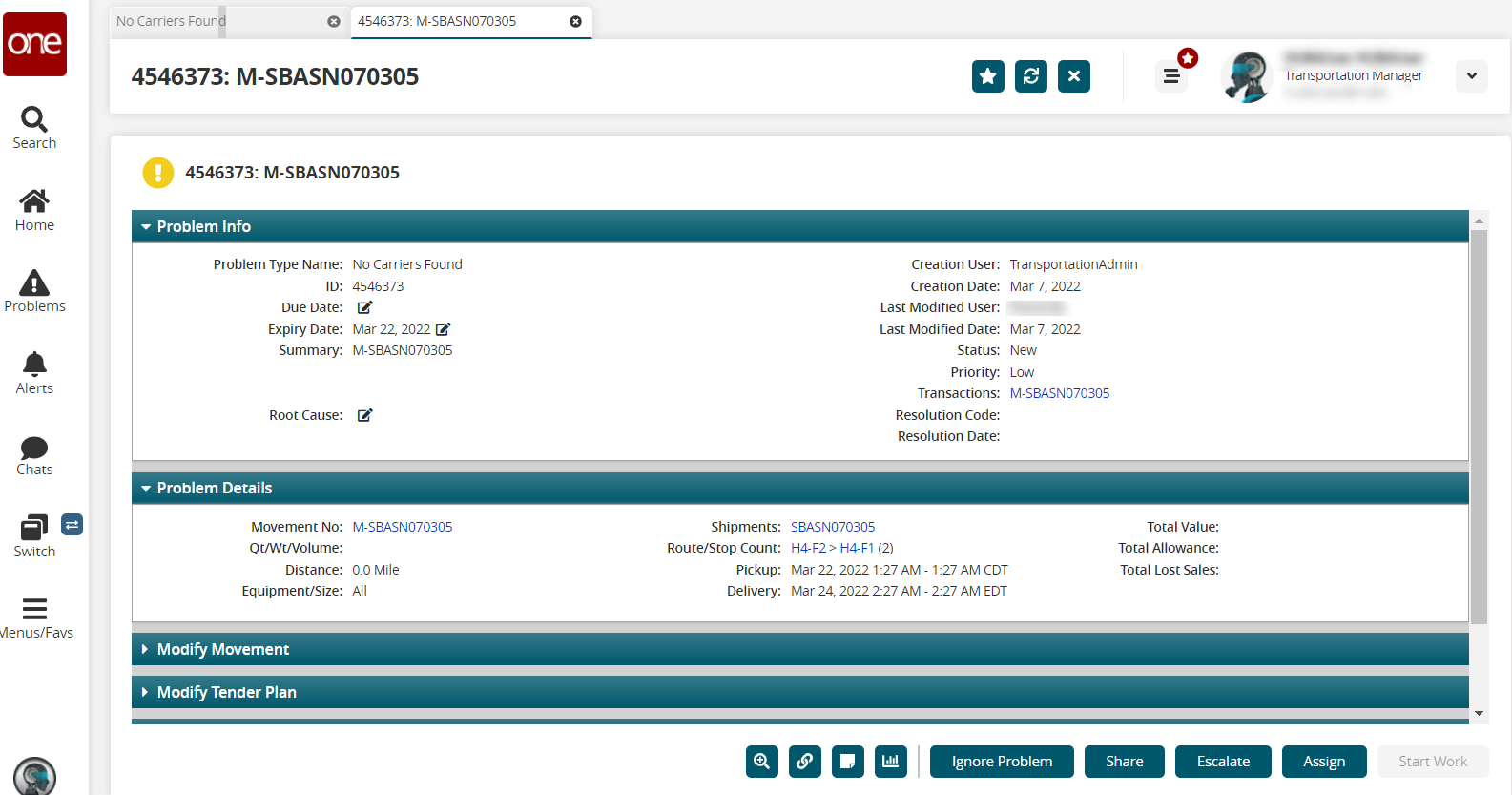Click the Start Work button
This screenshot has width=1512, height=795.
coord(1433,762)
